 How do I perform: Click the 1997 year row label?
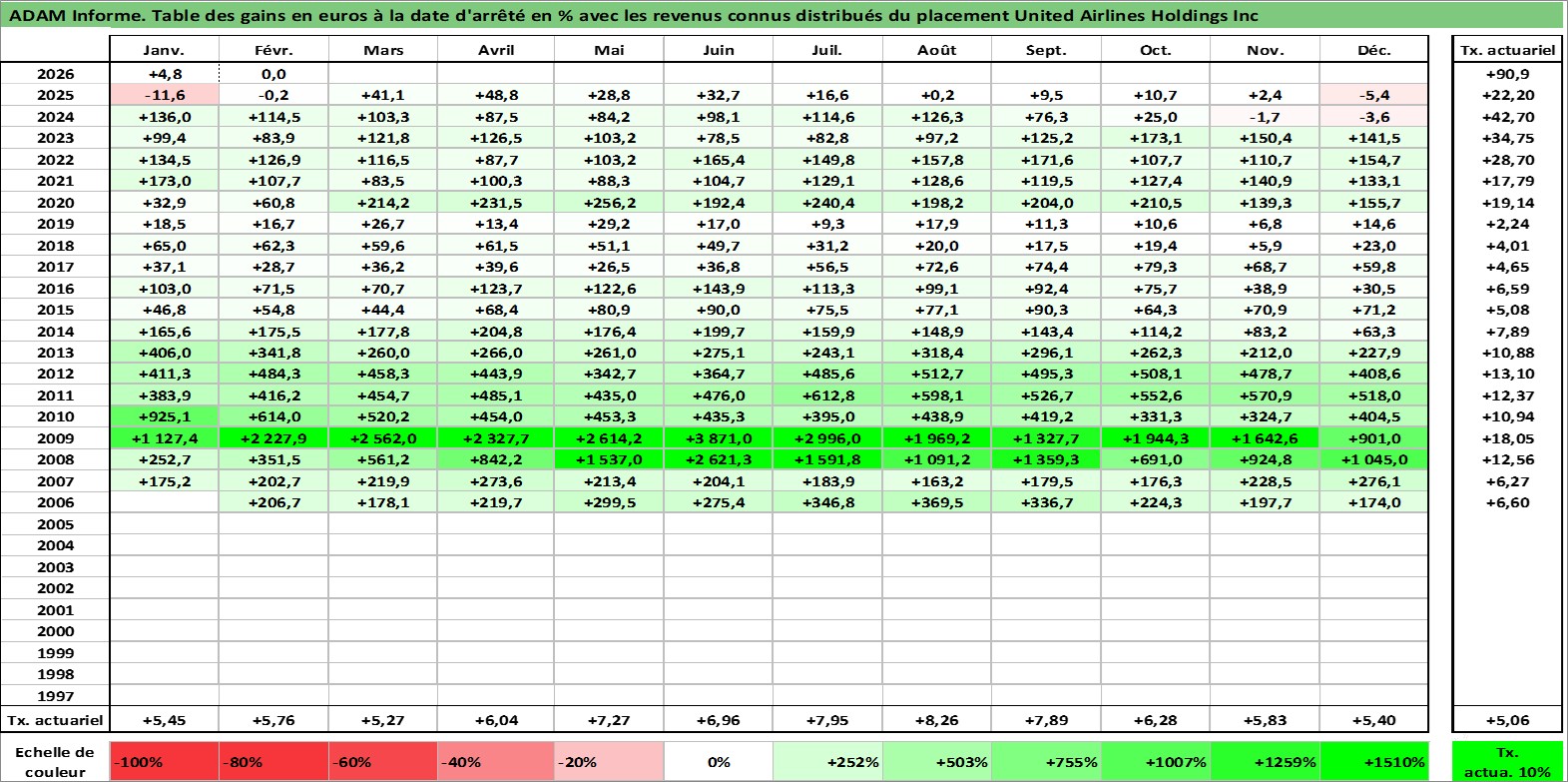pos(55,696)
